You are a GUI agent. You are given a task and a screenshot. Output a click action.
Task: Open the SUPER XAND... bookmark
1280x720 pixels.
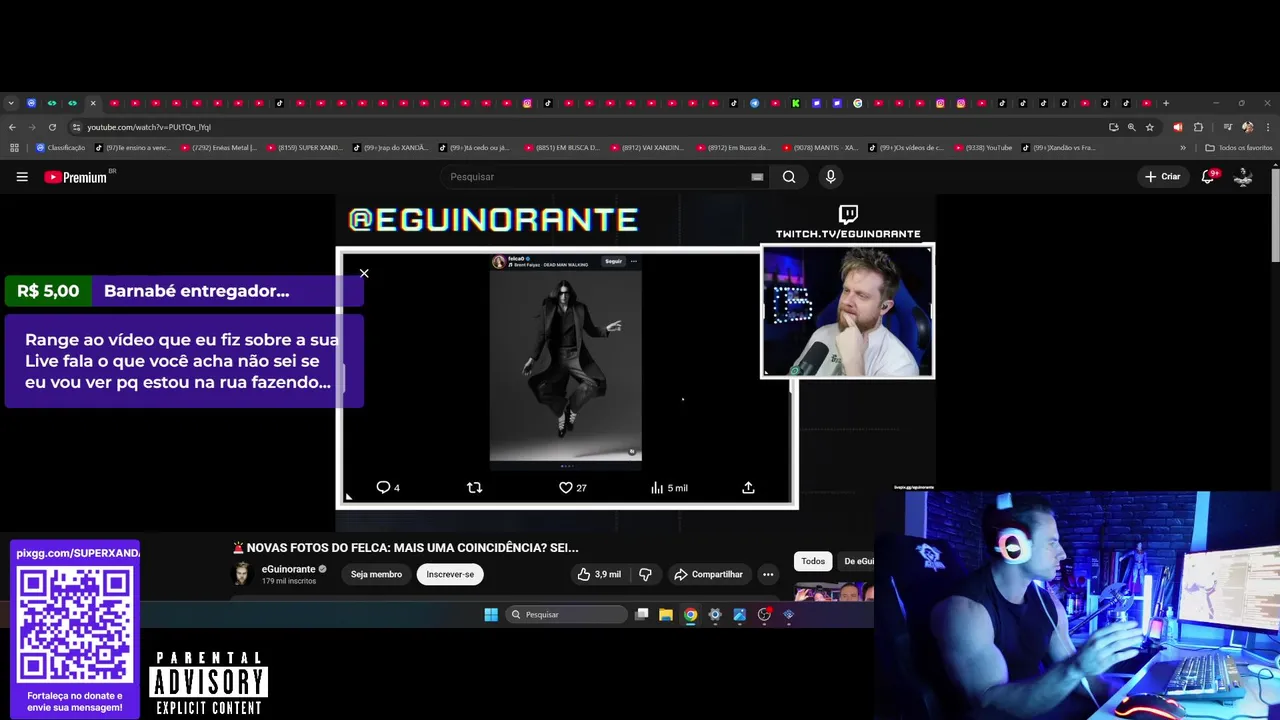point(305,148)
